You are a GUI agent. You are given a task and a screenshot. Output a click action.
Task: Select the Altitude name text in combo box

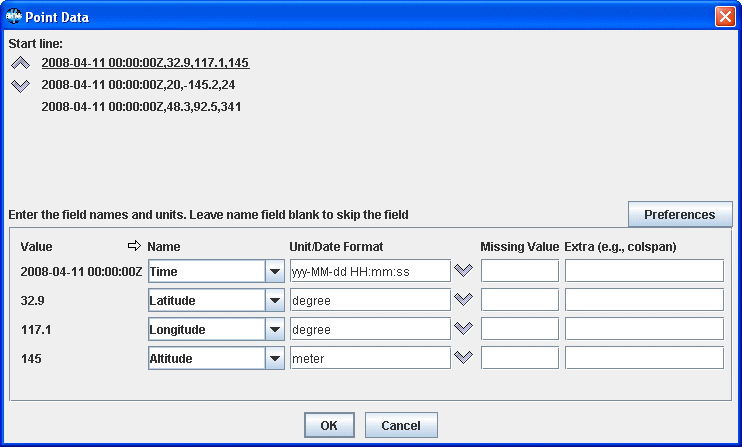pos(171,359)
